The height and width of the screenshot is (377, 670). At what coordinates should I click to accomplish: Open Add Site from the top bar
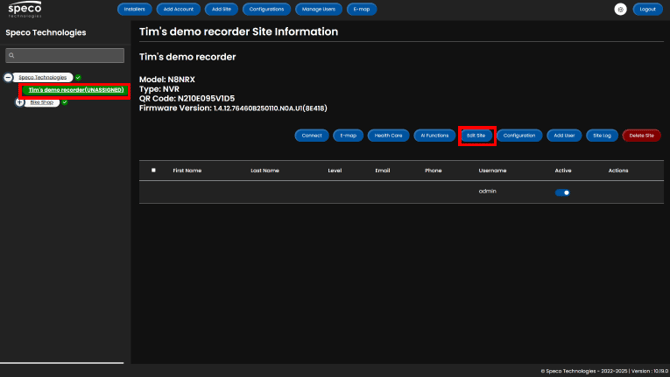221,9
